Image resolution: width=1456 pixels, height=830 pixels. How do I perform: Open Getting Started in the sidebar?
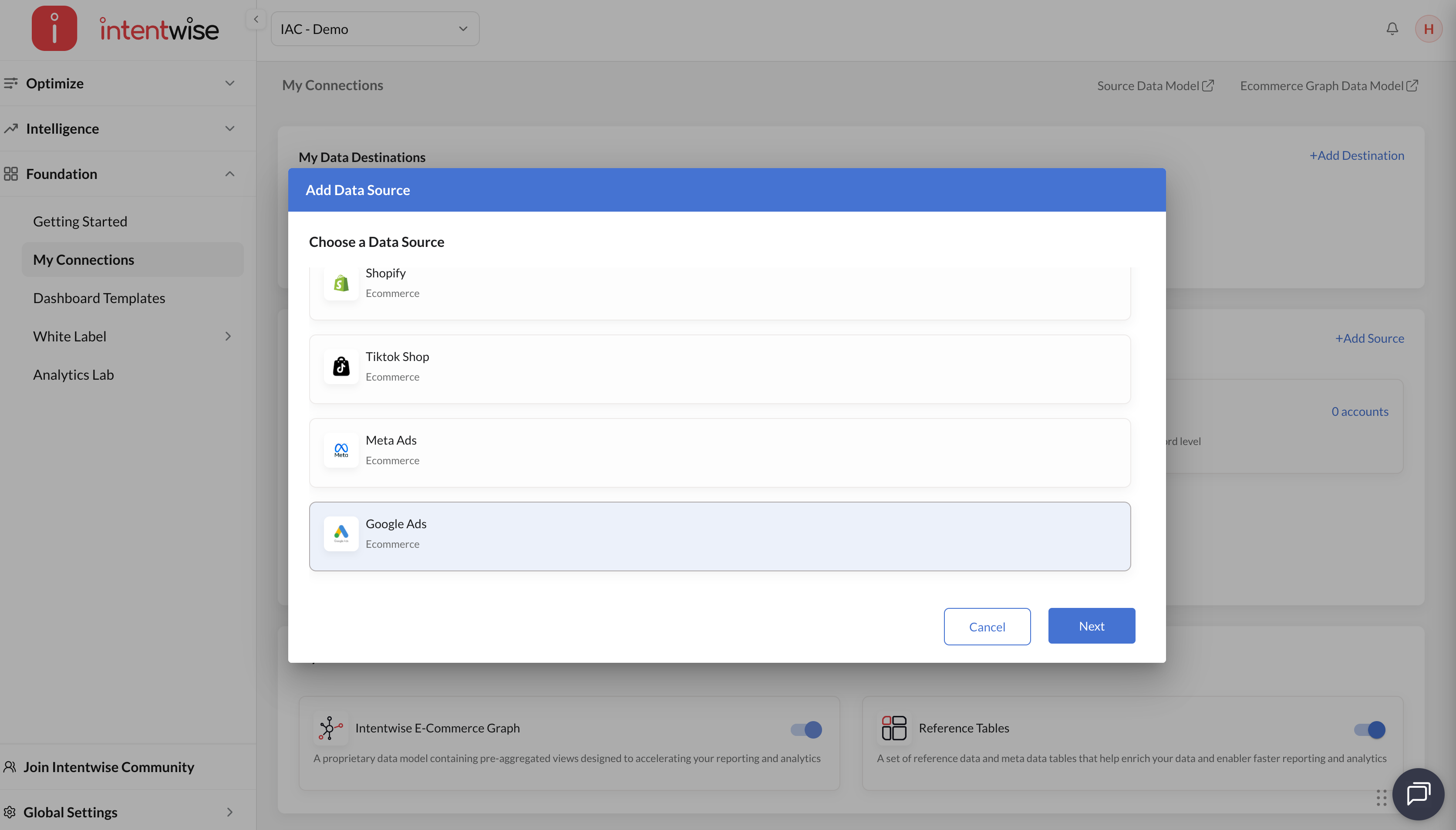(x=80, y=221)
